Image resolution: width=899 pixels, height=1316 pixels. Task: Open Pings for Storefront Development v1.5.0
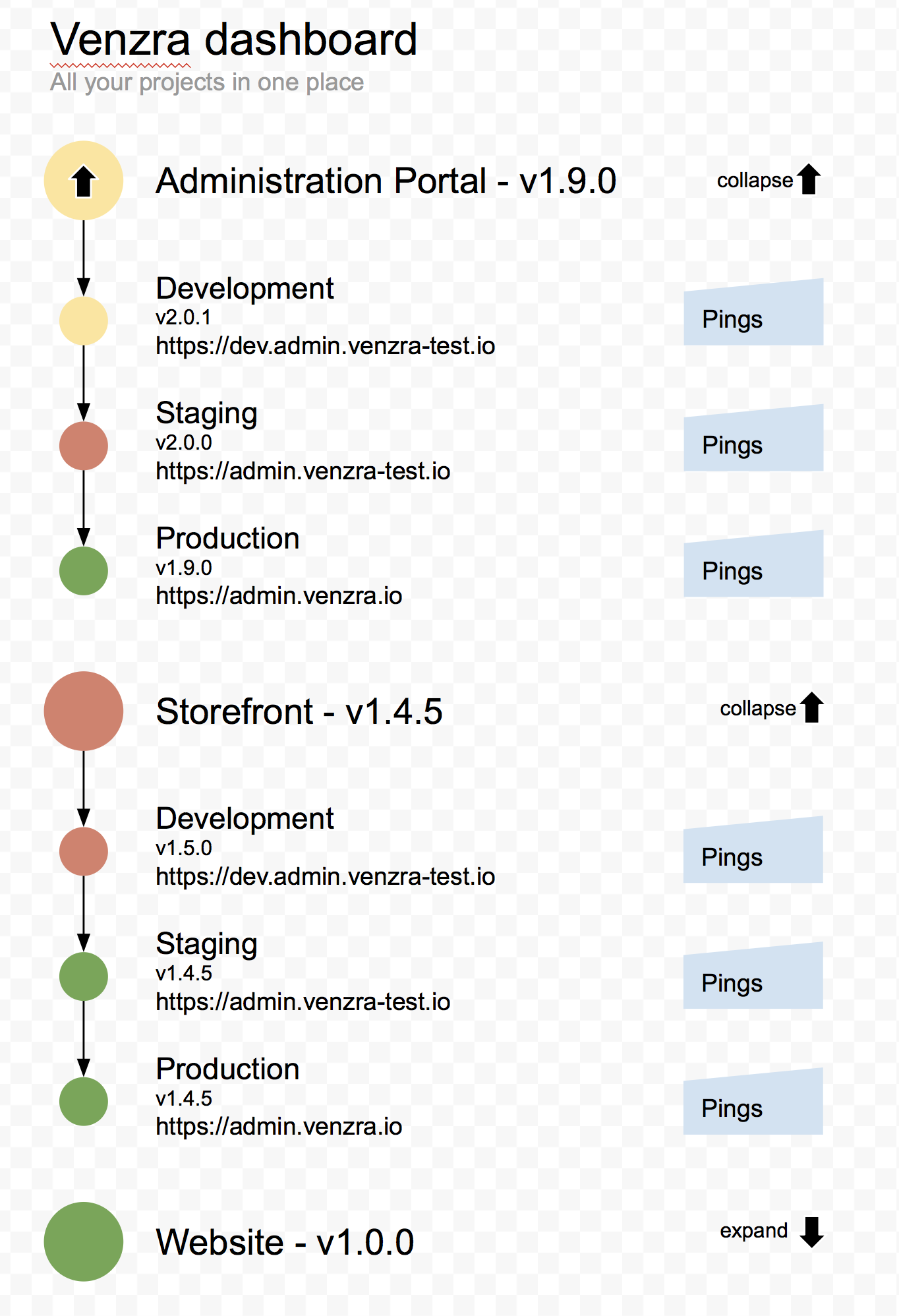tap(753, 850)
